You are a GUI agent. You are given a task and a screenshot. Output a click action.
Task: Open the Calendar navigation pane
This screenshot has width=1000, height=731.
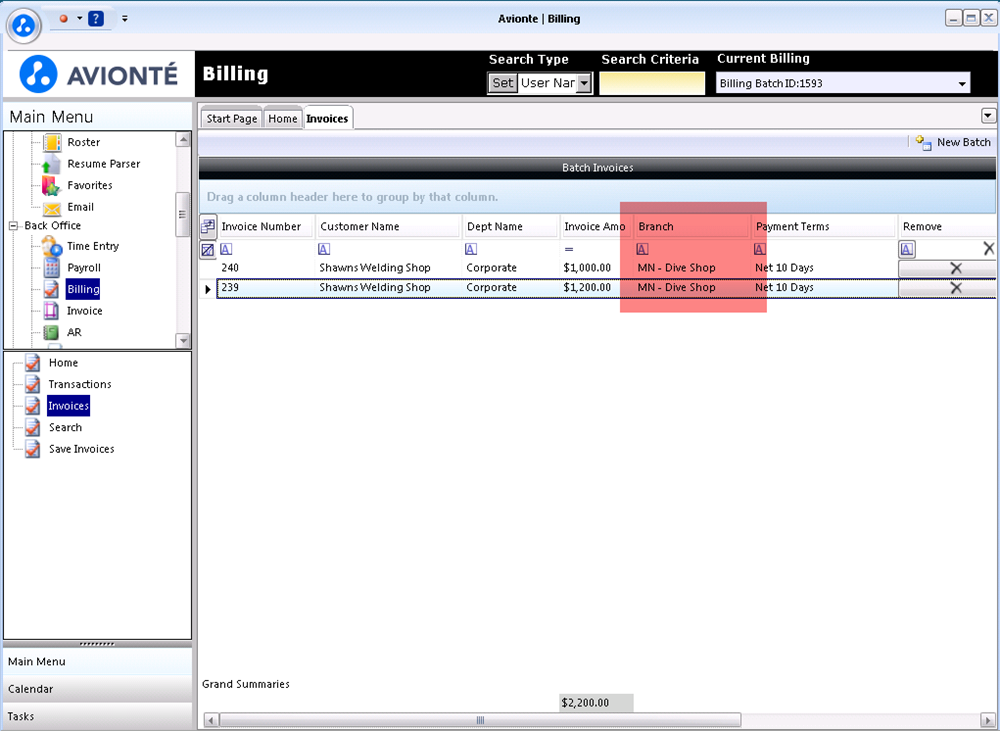(98, 689)
